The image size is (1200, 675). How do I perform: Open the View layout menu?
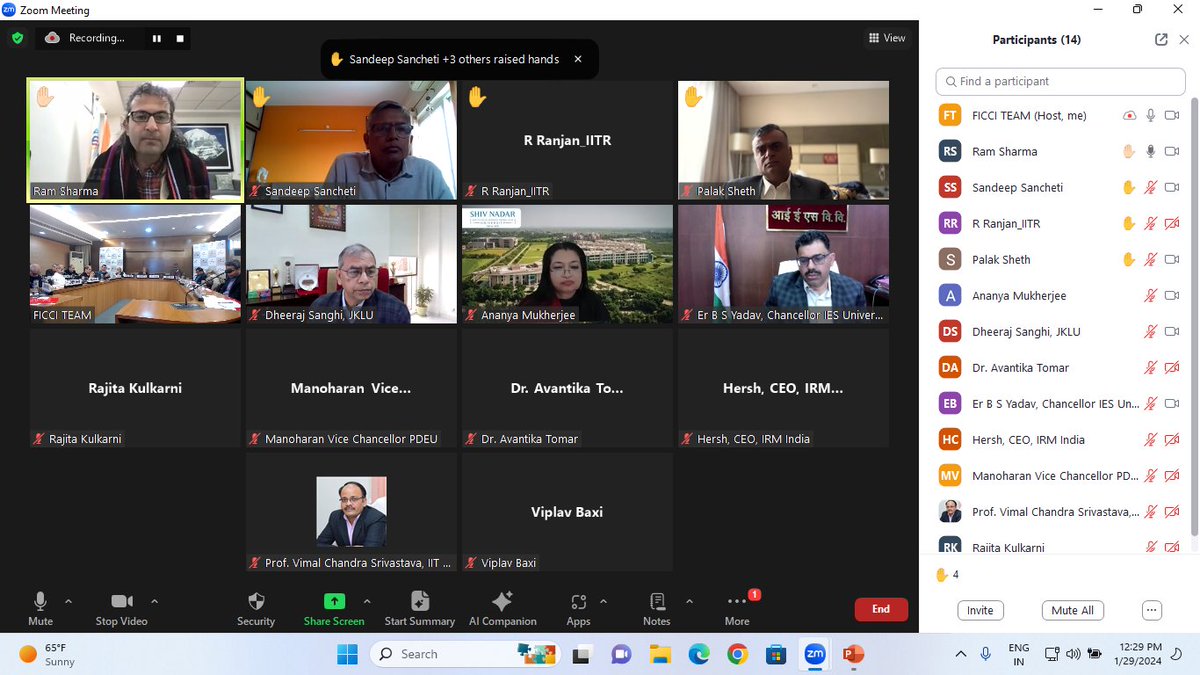[x=887, y=38]
